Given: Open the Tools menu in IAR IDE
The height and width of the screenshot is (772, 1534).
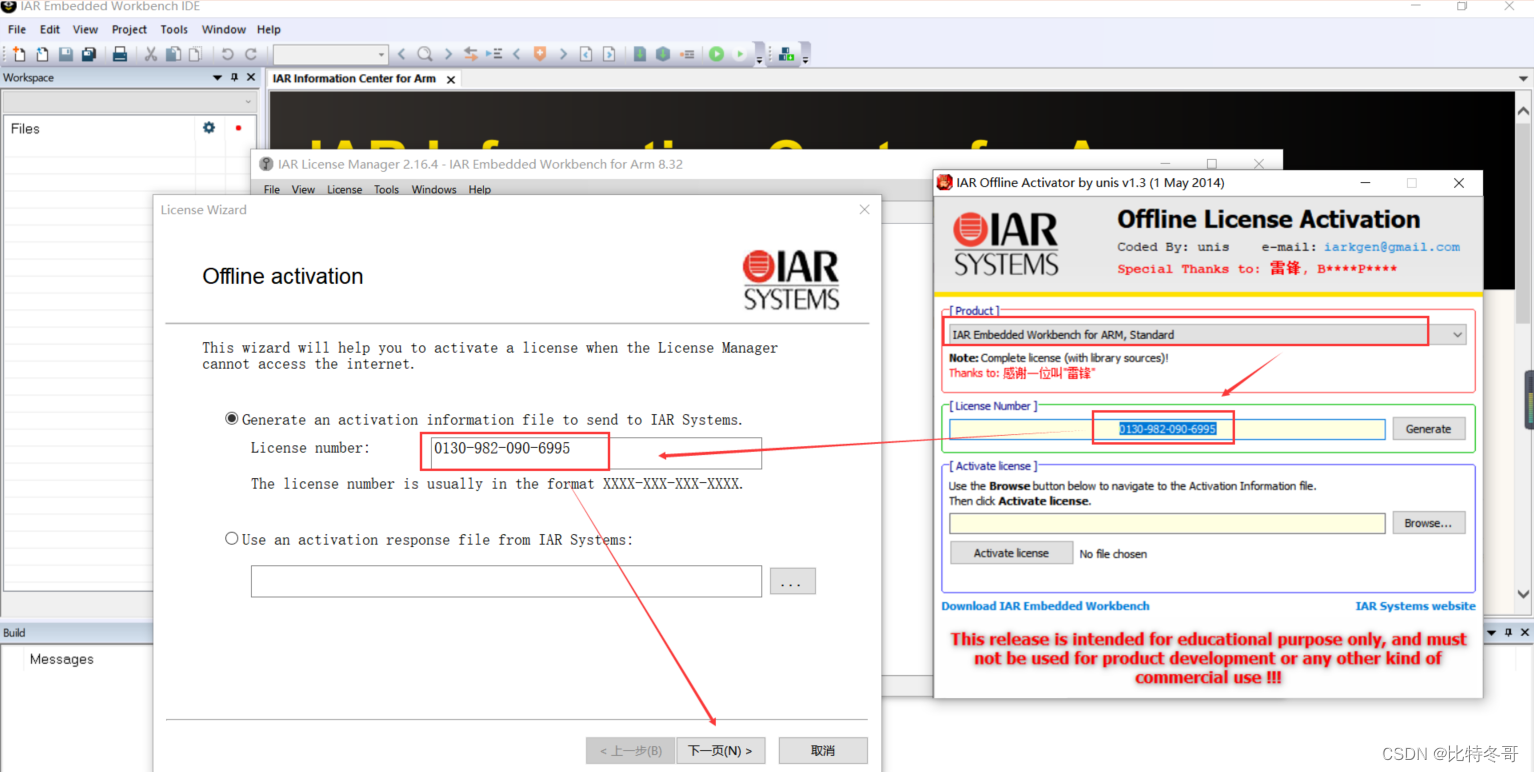Looking at the screenshot, I should [x=174, y=30].
